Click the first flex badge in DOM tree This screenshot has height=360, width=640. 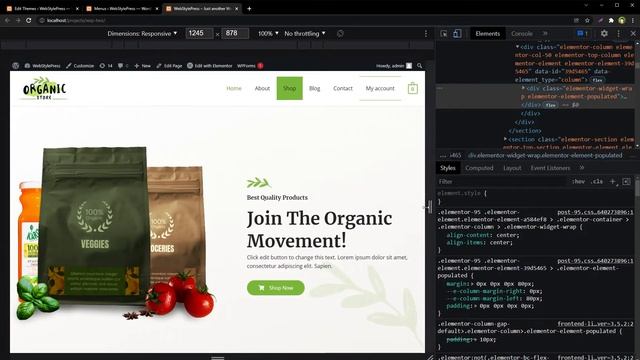click(597, 80)
